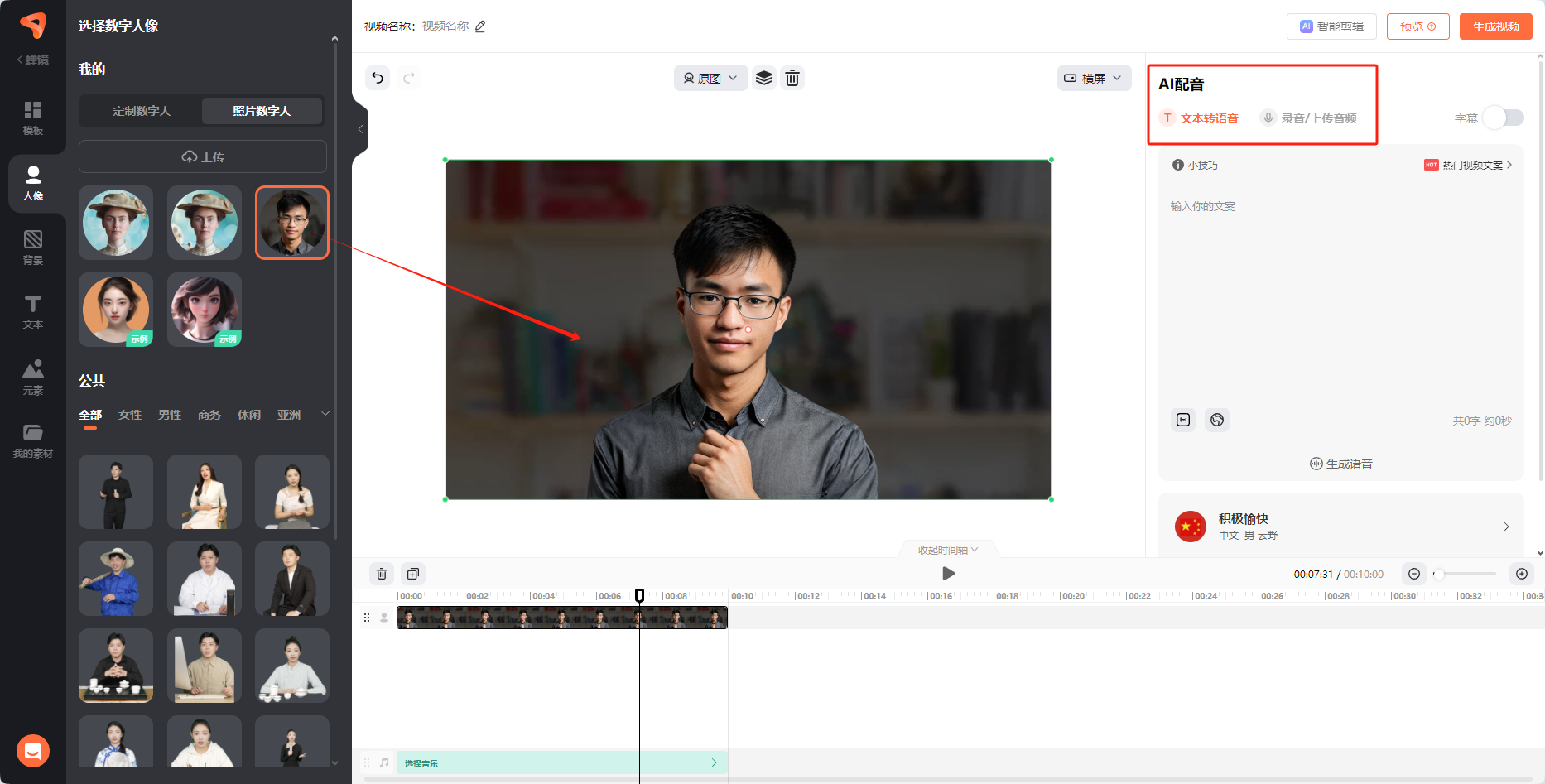The image size is (1545, 784).
Task: Filter public avatars by 商务
Action: pos(209,415)
